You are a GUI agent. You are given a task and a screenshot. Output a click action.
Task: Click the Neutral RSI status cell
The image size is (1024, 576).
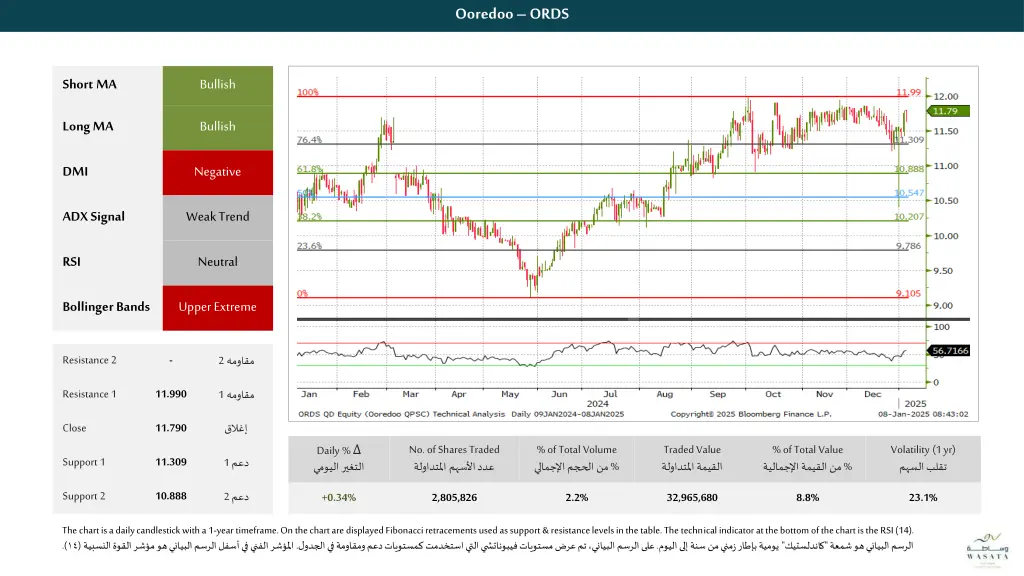[217, 263]
